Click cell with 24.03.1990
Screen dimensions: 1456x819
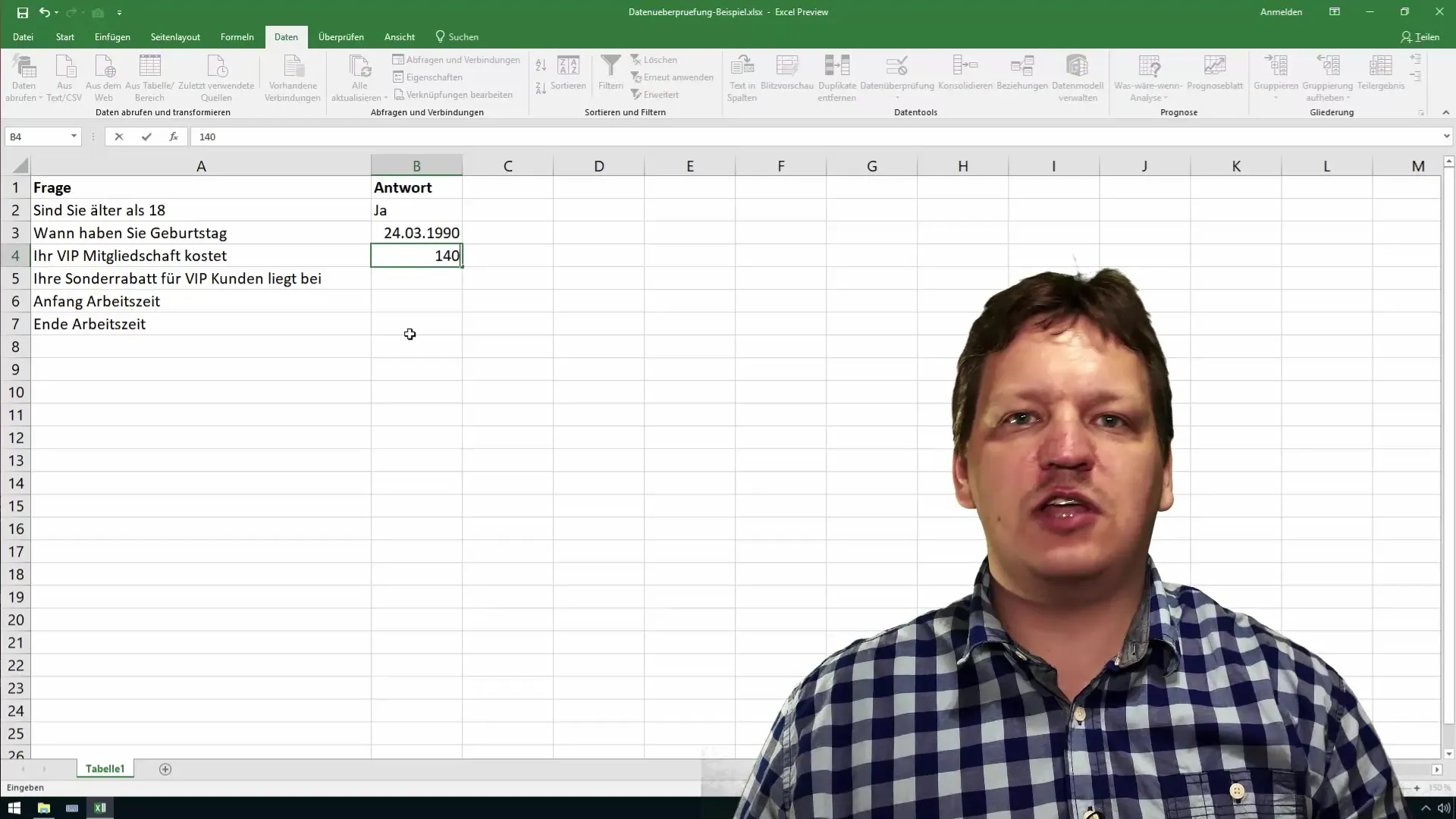(x=416, y=233)
